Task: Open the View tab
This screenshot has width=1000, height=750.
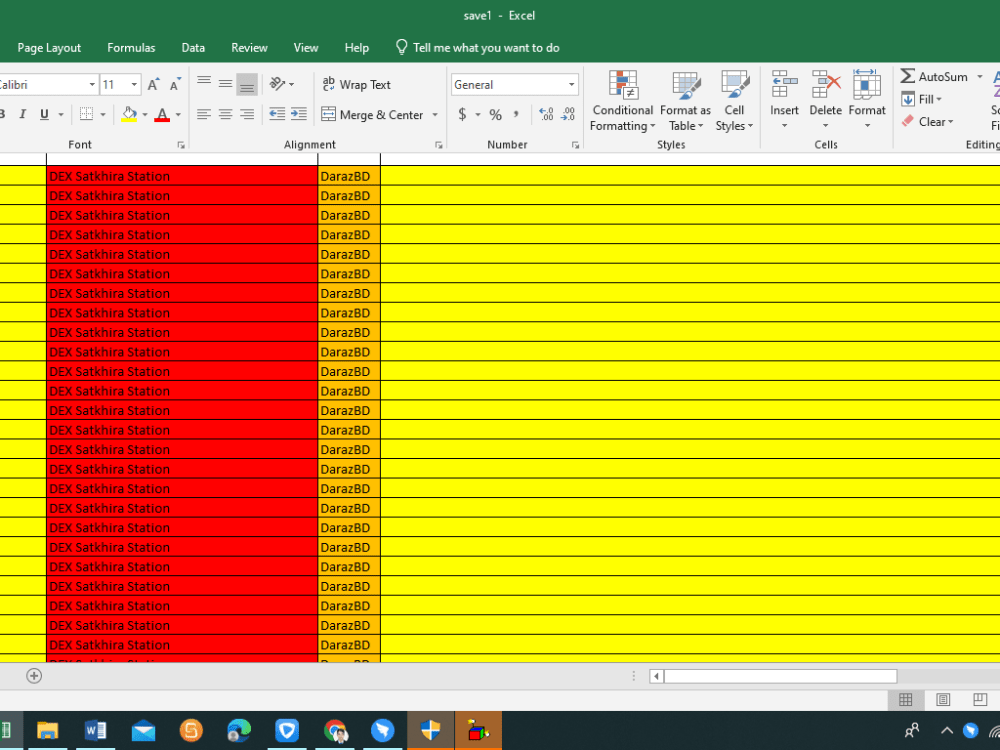Action: click(x=306, y=48)
